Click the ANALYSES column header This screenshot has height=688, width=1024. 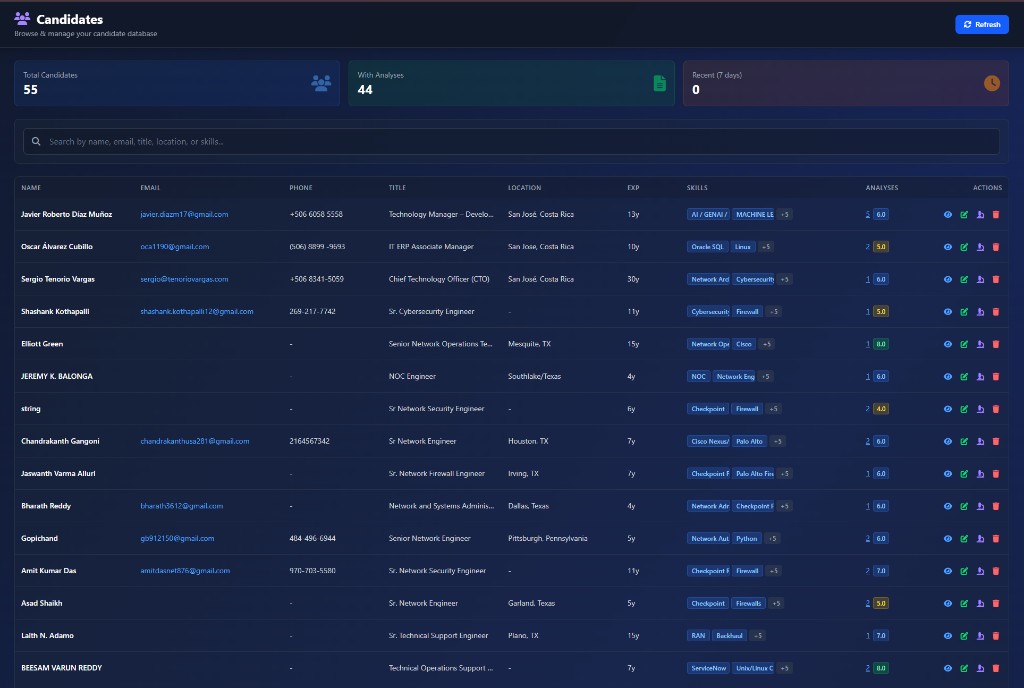[882, 188]
